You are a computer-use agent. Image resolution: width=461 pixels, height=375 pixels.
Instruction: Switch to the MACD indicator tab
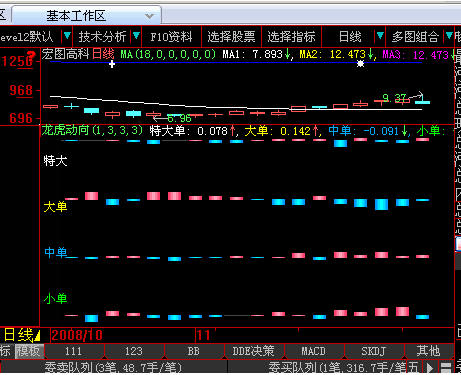point(313,351)
